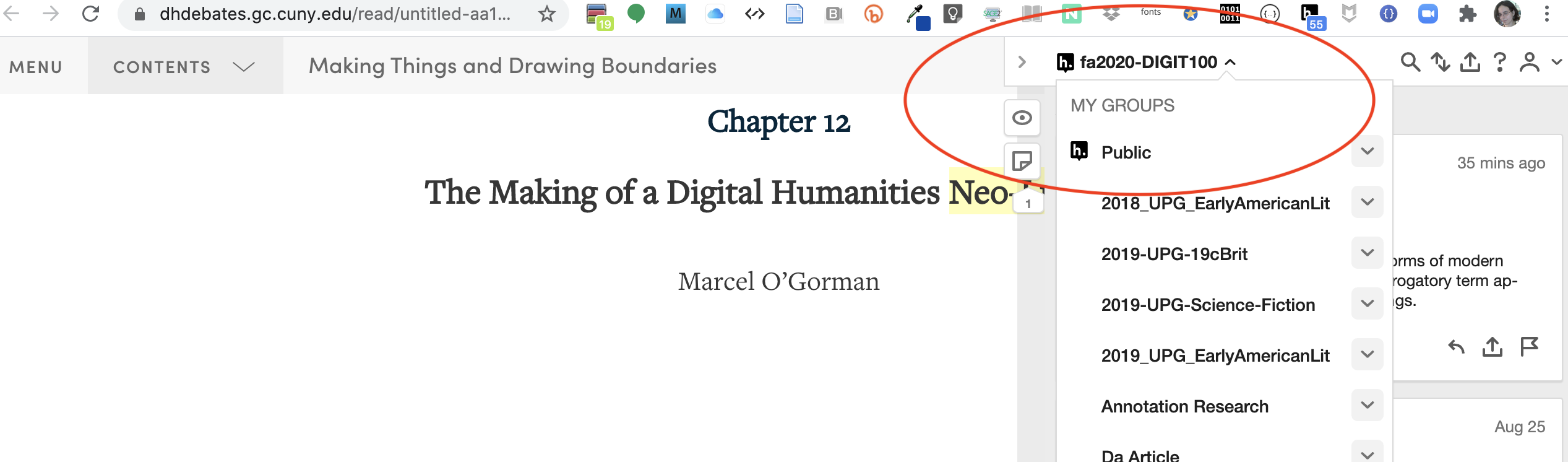1568x462 pixels.
Task: Flag the annotation with the flag icon
Action: (1529, 347)
